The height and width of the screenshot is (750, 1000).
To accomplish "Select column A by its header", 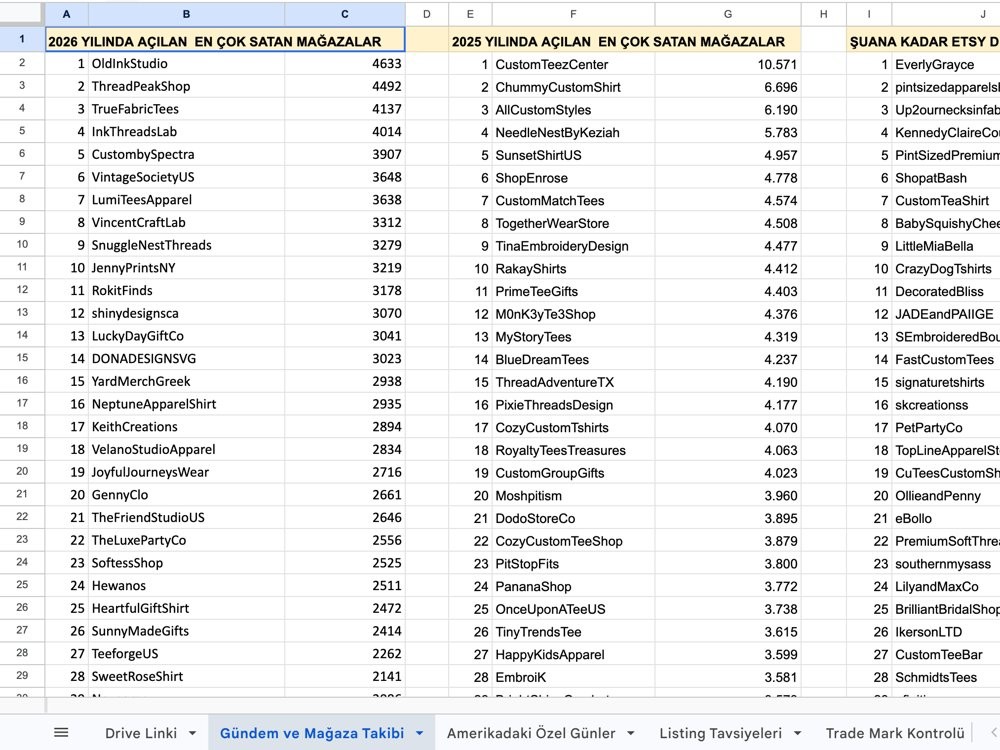I will click(66, 14).
